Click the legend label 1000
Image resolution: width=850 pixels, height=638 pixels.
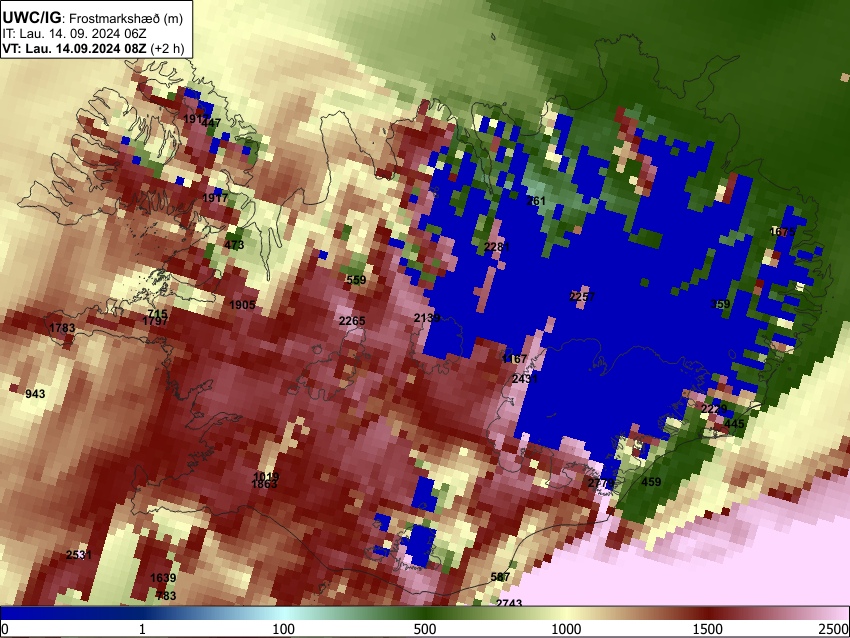click(x=566, y=629)
